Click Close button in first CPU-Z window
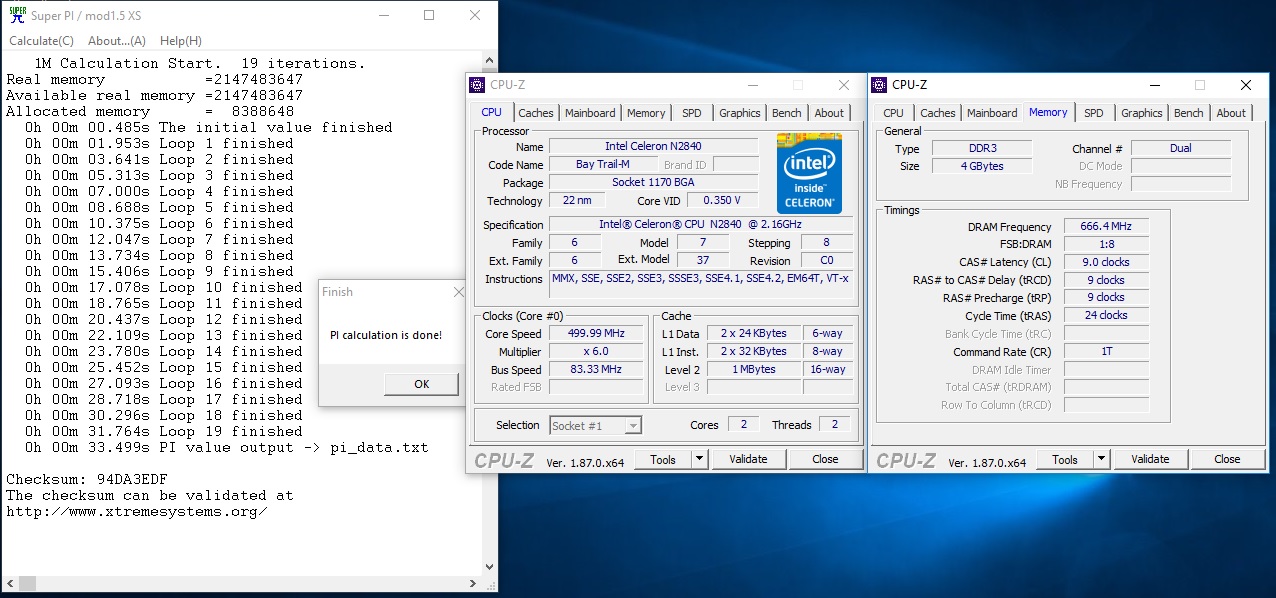Image resolution: width=1276 pixels, height=598 pixels. [825, 459]
